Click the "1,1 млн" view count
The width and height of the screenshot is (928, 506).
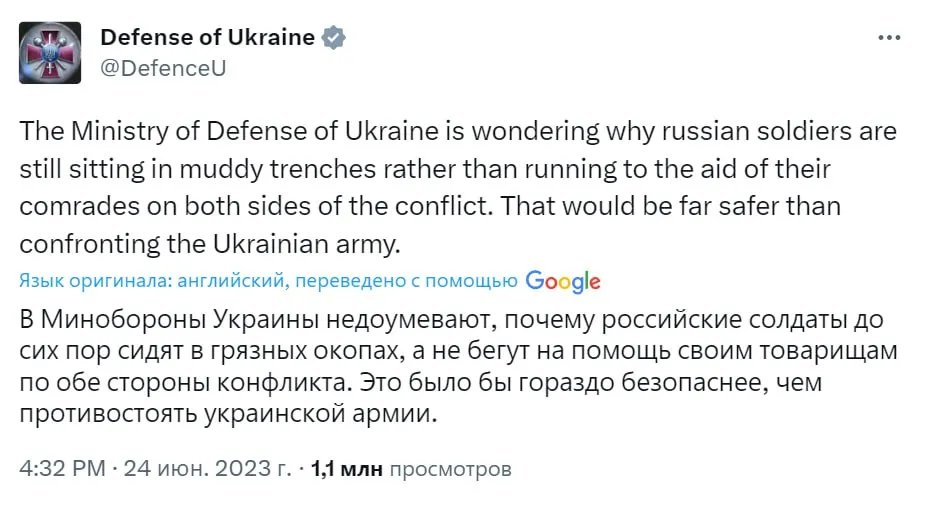(347, 468)
